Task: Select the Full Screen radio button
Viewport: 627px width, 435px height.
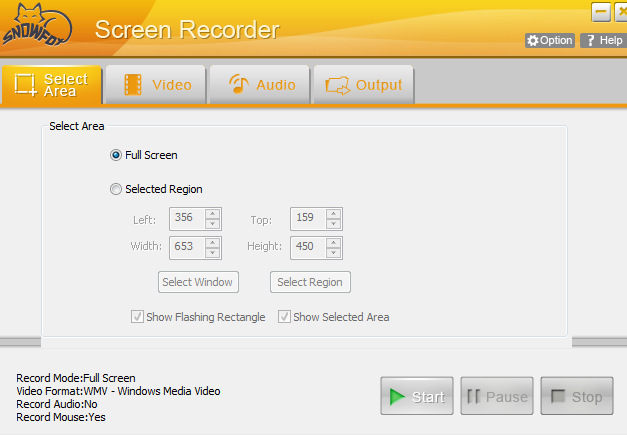Action: 116,155
